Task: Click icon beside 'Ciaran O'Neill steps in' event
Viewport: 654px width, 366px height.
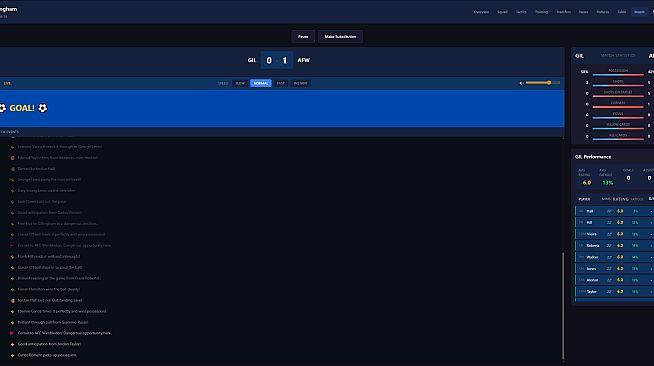Action: [x=12, y=268]
